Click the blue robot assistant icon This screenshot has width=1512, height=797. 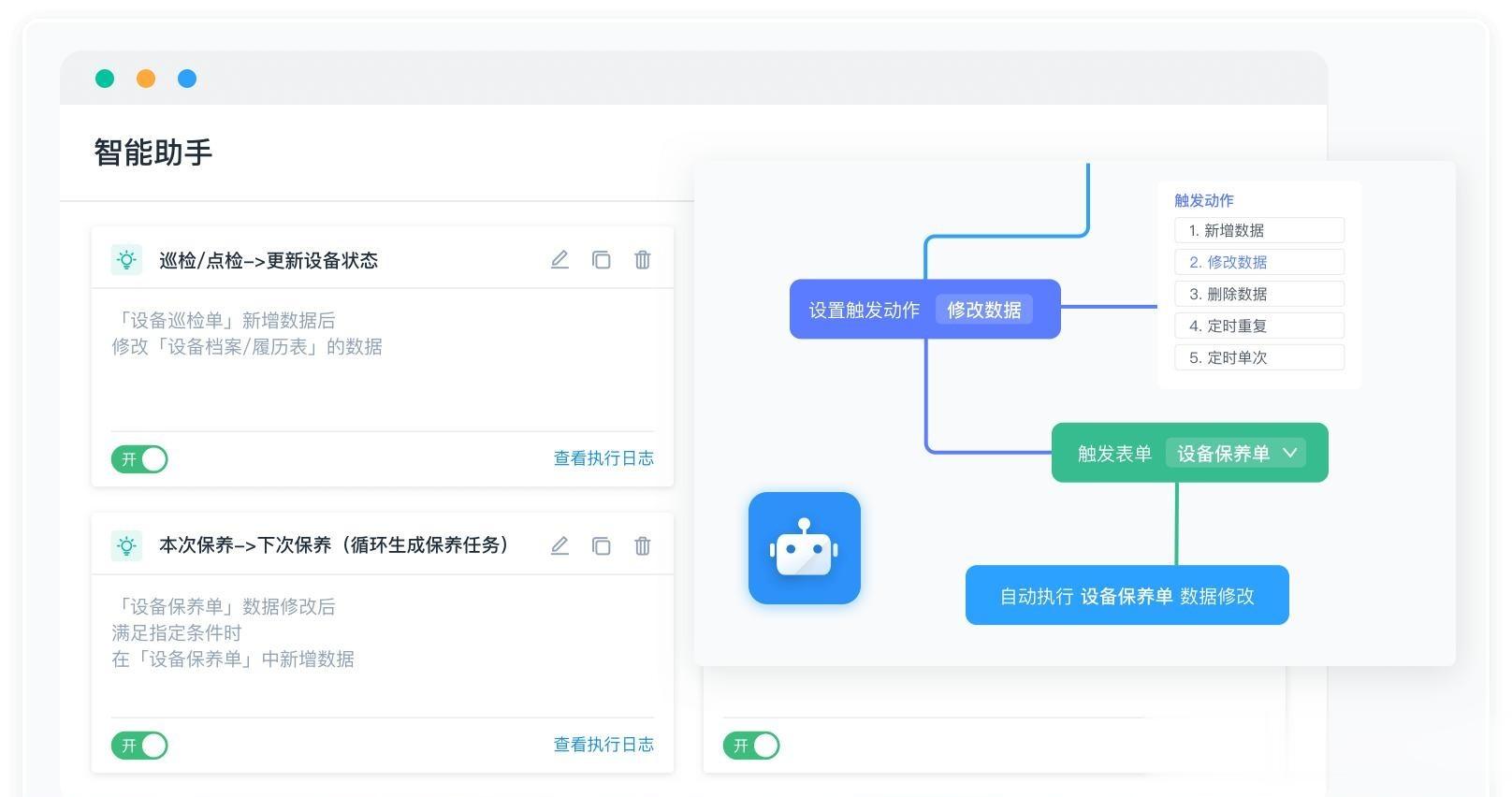click(805, 548)
